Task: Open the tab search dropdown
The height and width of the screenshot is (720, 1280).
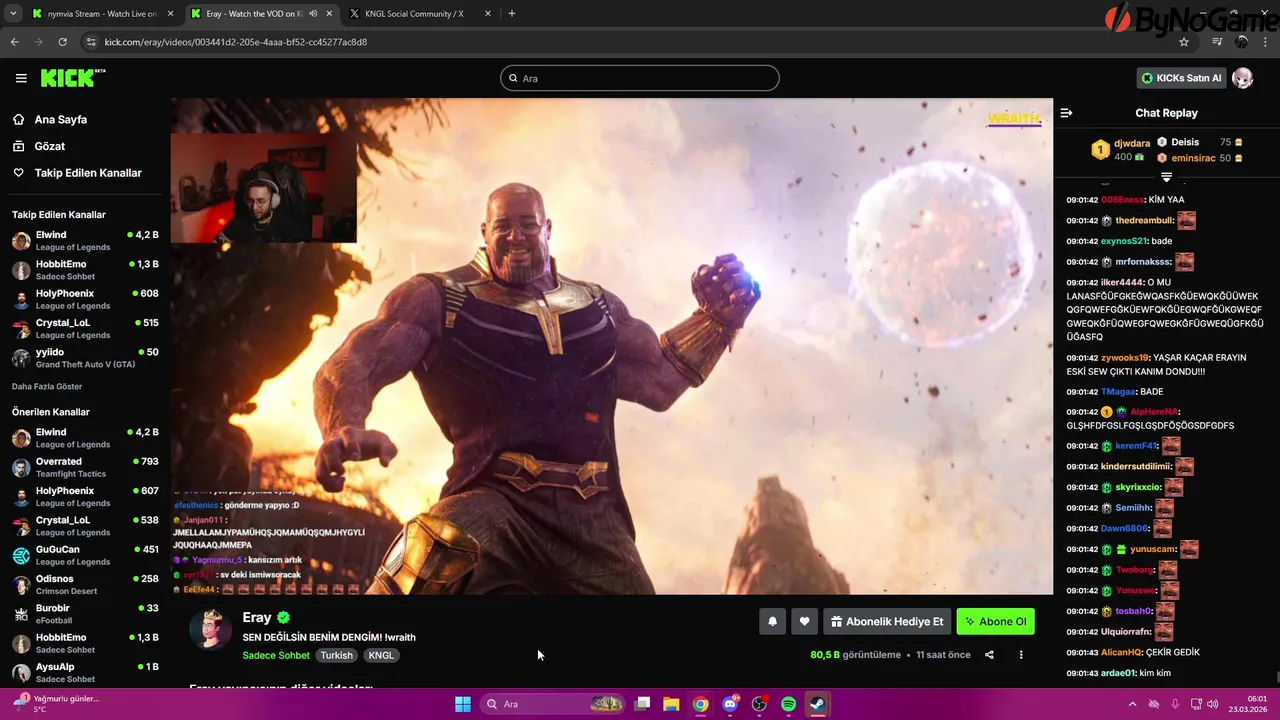Action: [x=13, y=14]
